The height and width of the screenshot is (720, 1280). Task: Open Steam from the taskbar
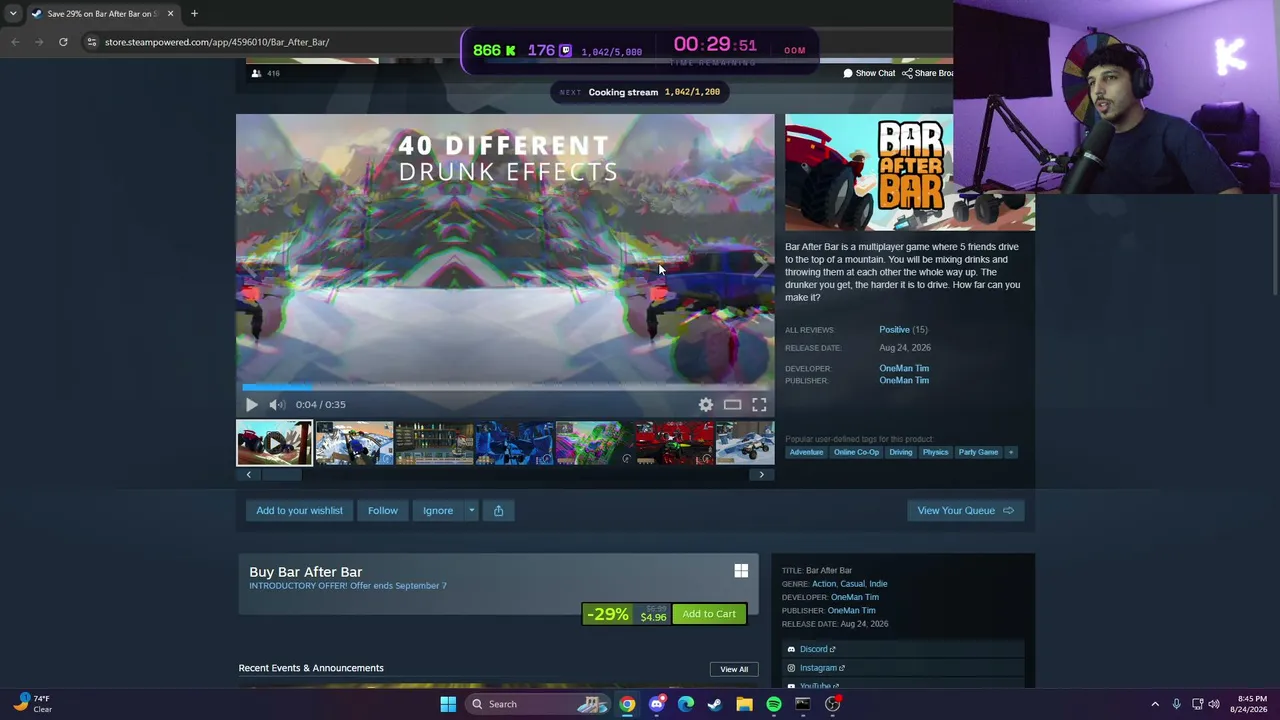[x=715, y=704]
